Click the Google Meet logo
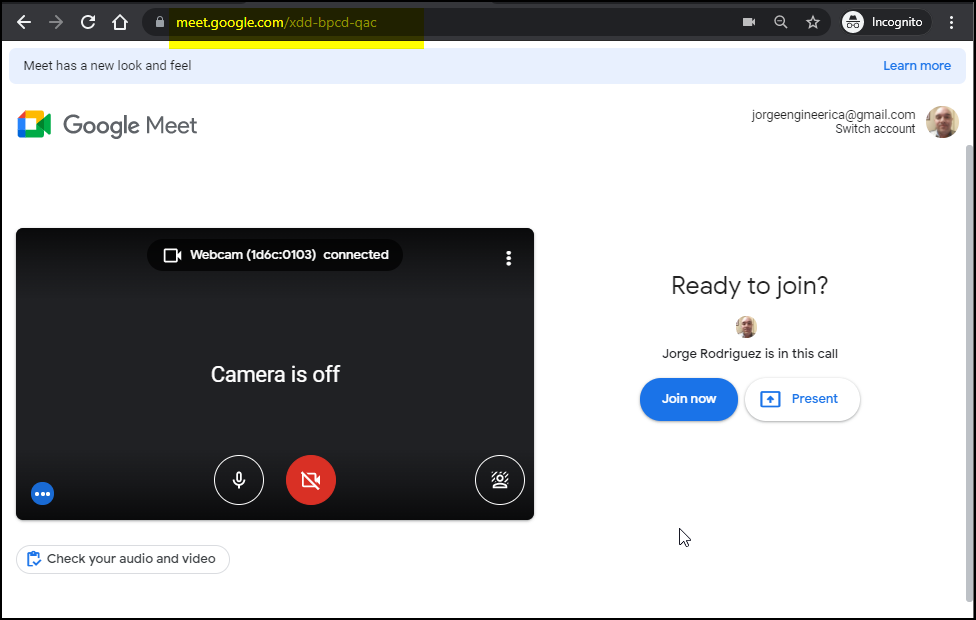 point(107,124)
